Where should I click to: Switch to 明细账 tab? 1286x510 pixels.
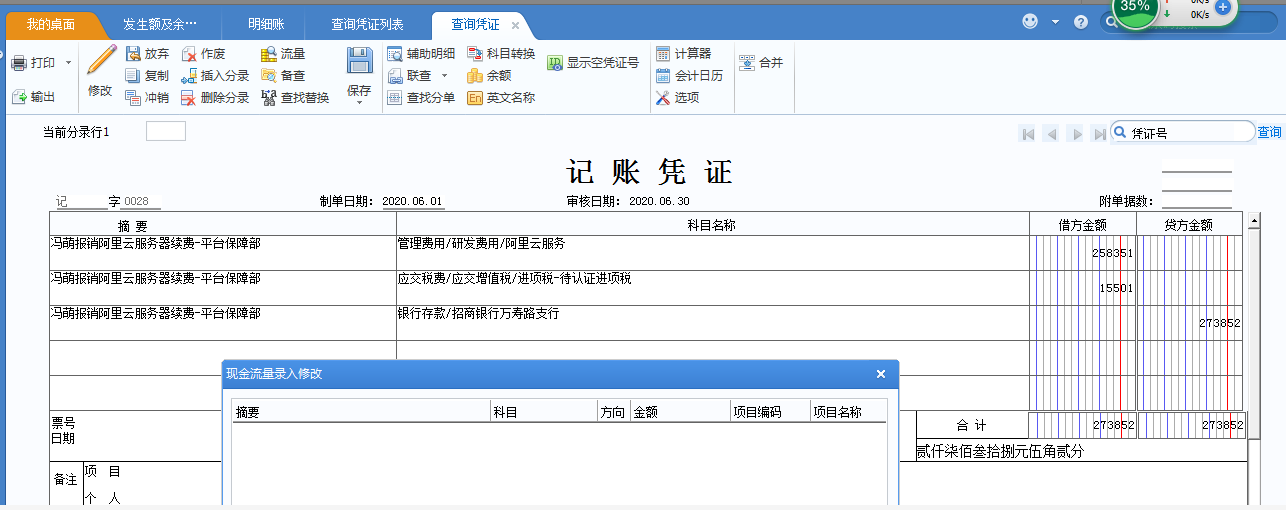[267, 24]
